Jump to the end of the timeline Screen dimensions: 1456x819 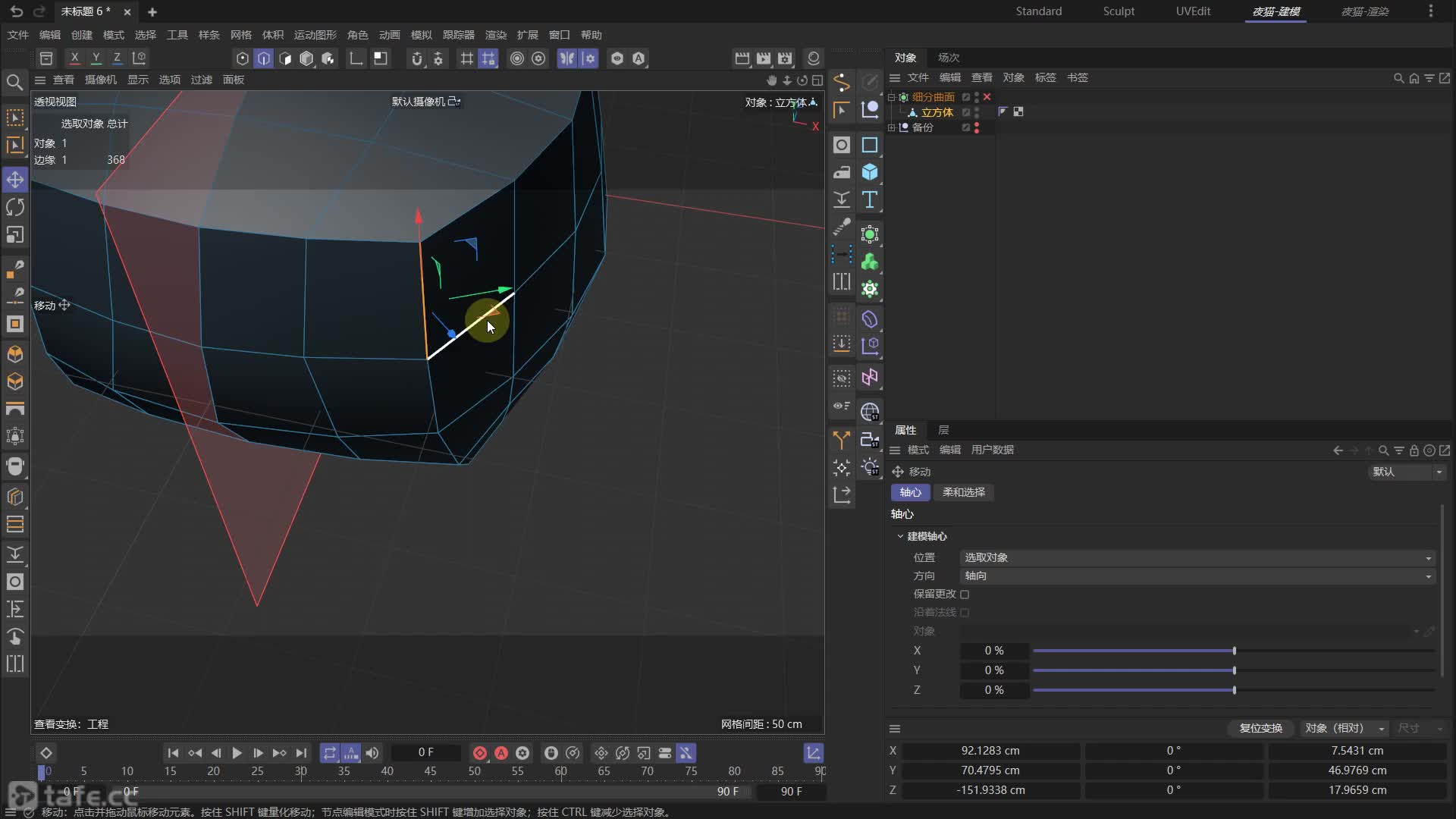click(301, 753)
